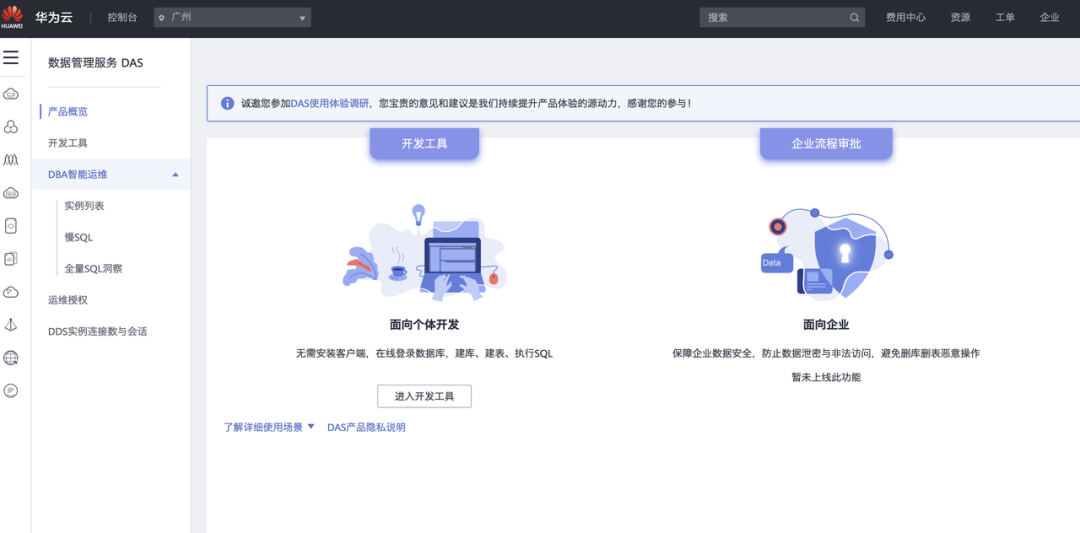This screenshot has height=533, width=1080.
Task: Open the hamburger service list menu
Action: click(x=11, y=57)
